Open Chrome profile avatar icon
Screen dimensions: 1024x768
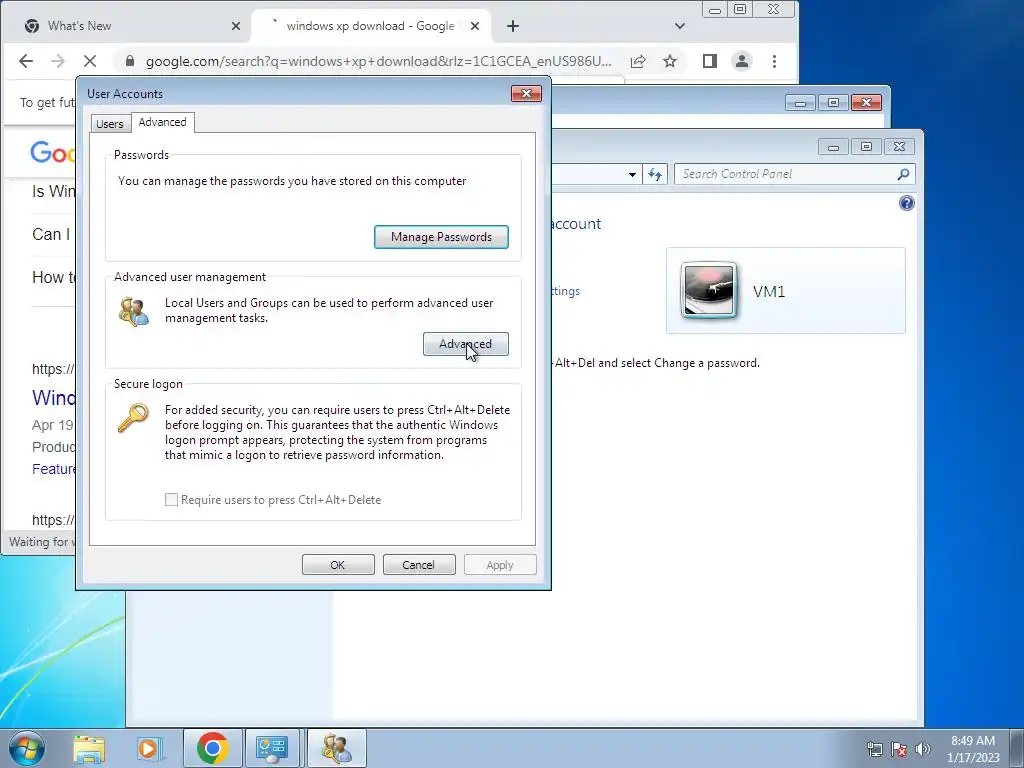742,61
